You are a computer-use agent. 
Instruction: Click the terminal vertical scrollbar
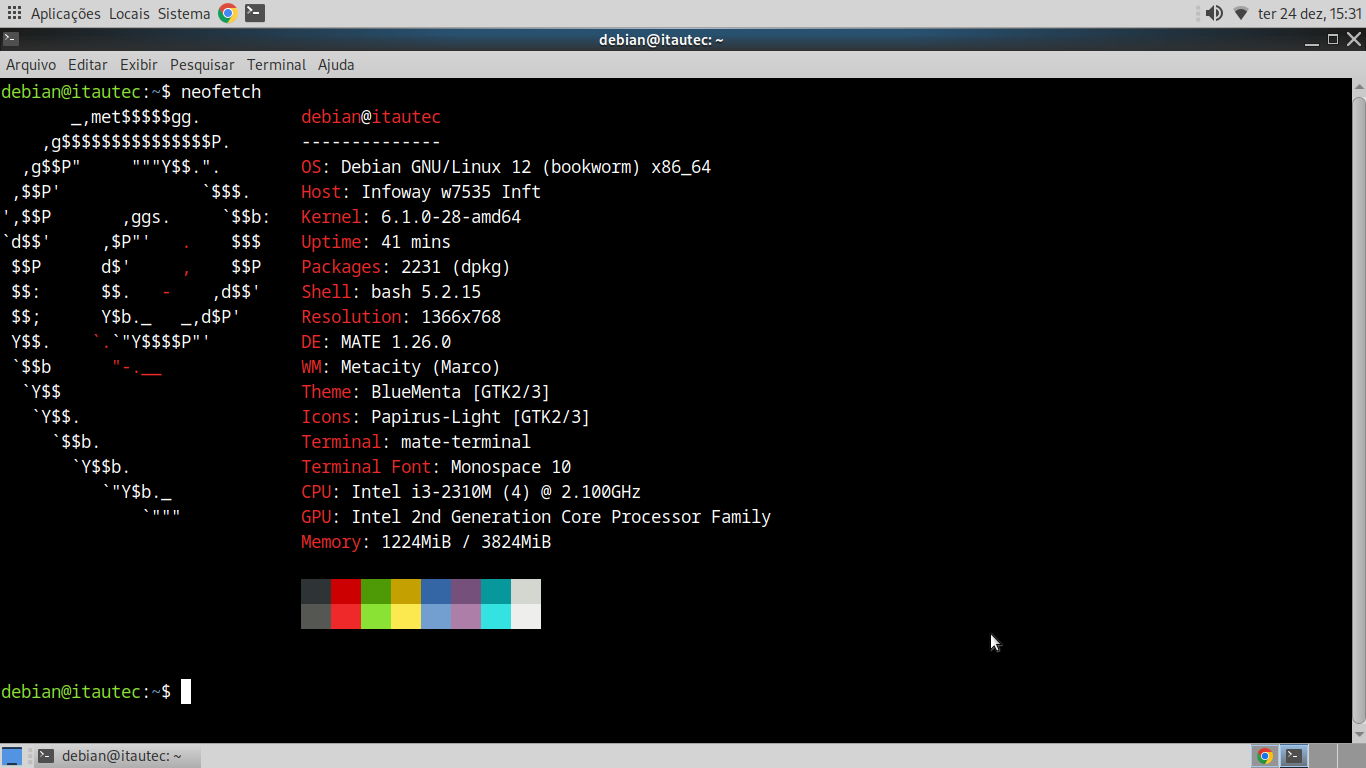(1359, 410)
